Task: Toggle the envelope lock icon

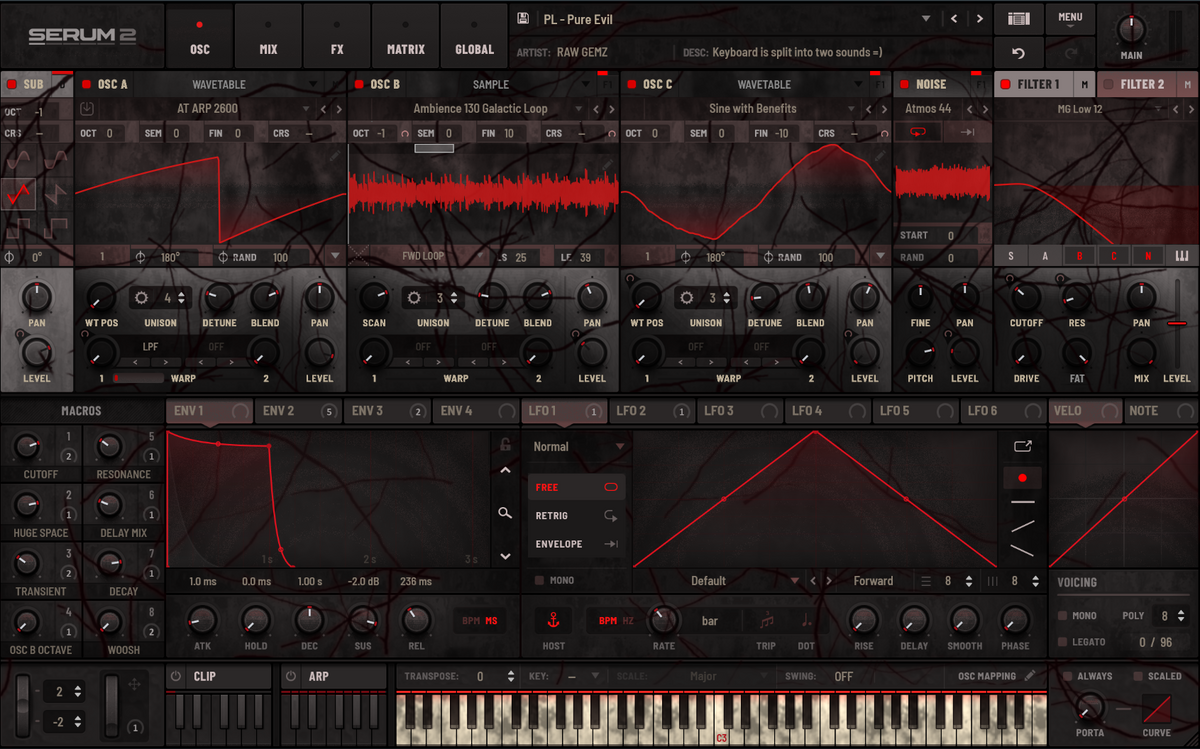Action: (506, 445)
